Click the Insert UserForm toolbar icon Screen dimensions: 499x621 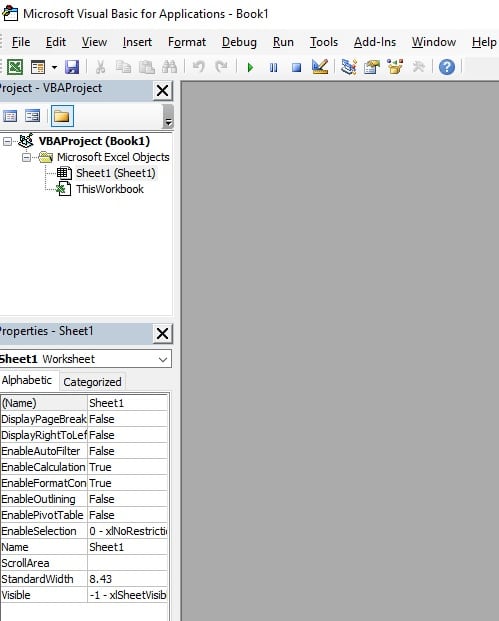pyautogui.click(x=38, y=67)
